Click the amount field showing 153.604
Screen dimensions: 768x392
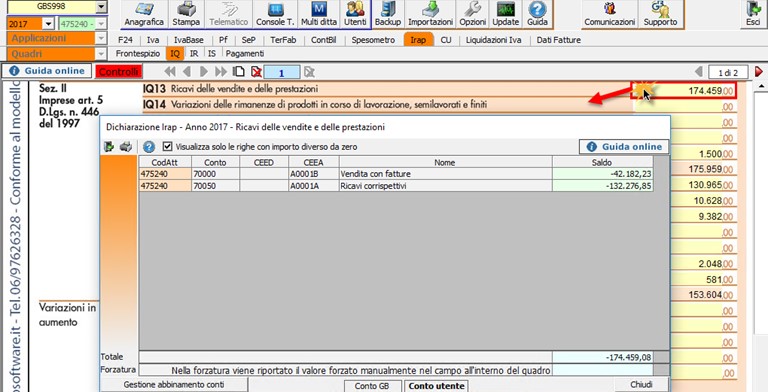pos(703,294)
